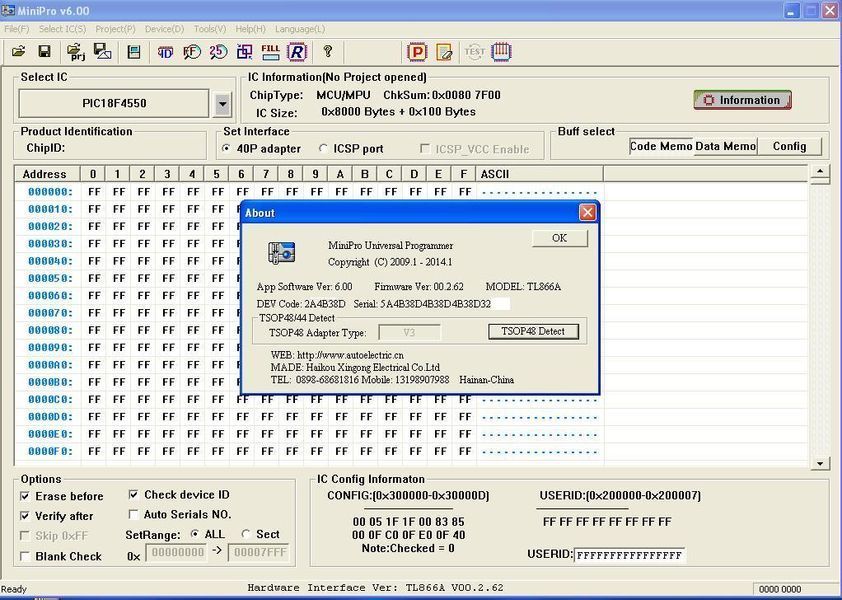Click the SetRange start address 00000000 field
Image resolution: width=842 pixels, height=600 pixels.
click(177, 552)
